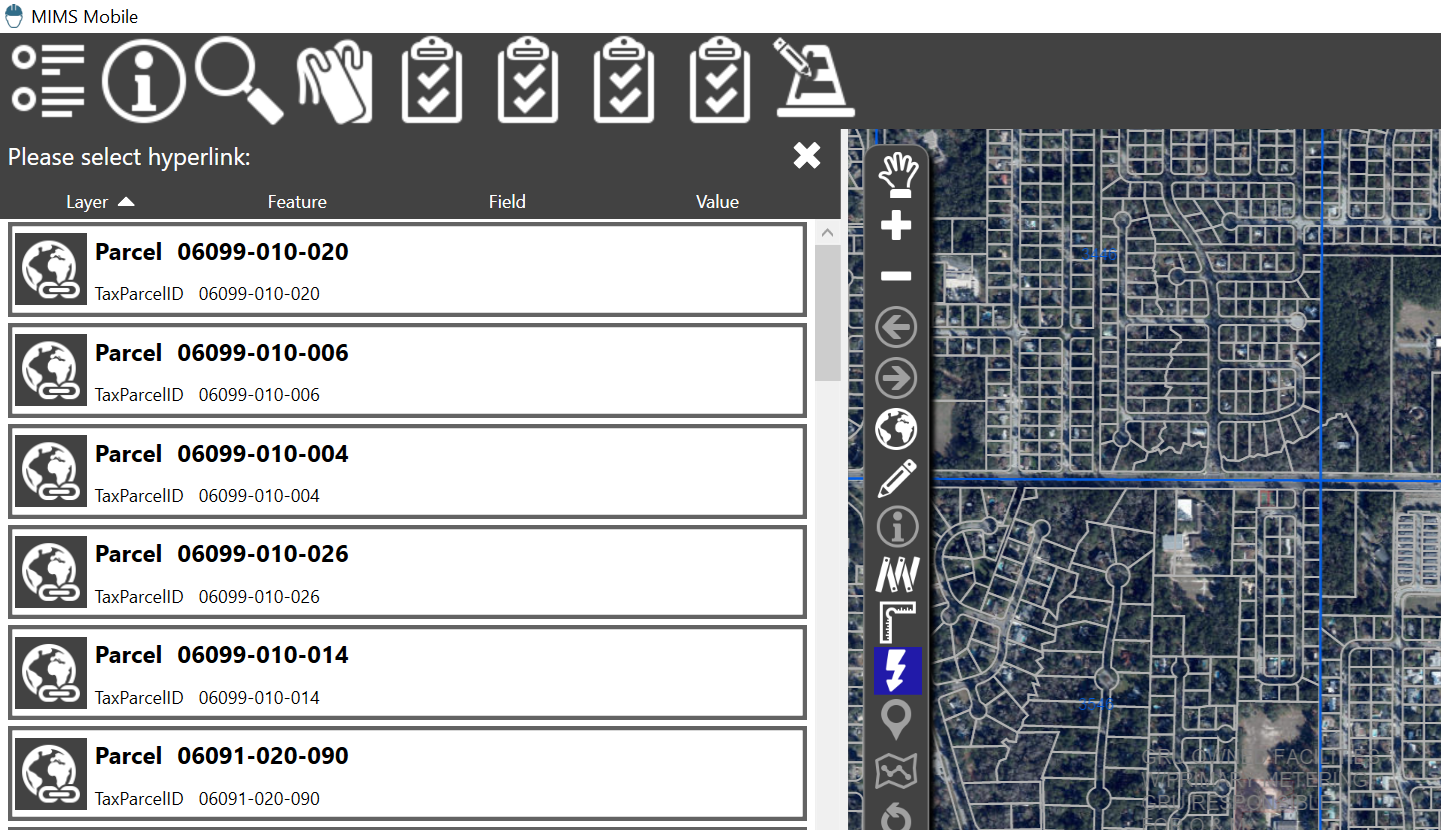Open the second clipboard checklist icon
The image size is (1441, 830).
pos(528,80)
